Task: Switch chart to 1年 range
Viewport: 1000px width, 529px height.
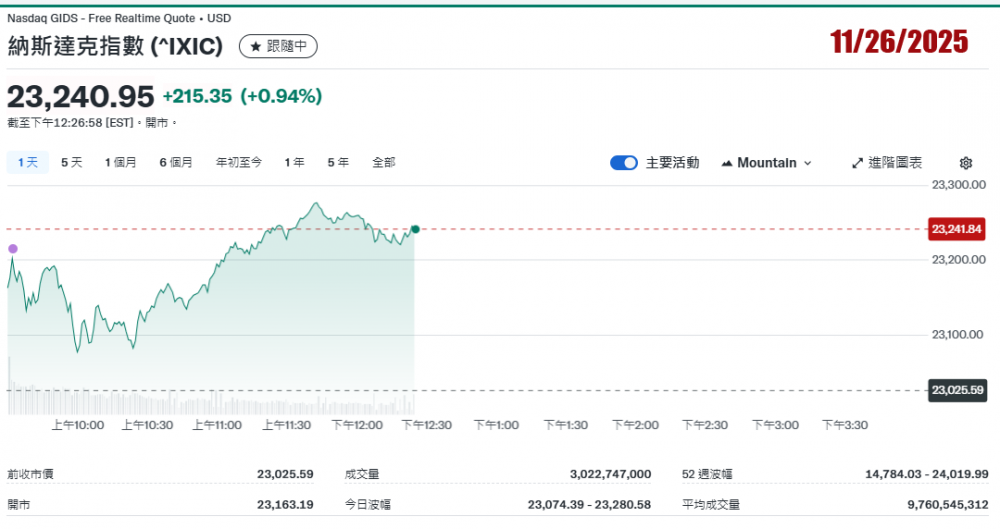Action: (294, 162)
